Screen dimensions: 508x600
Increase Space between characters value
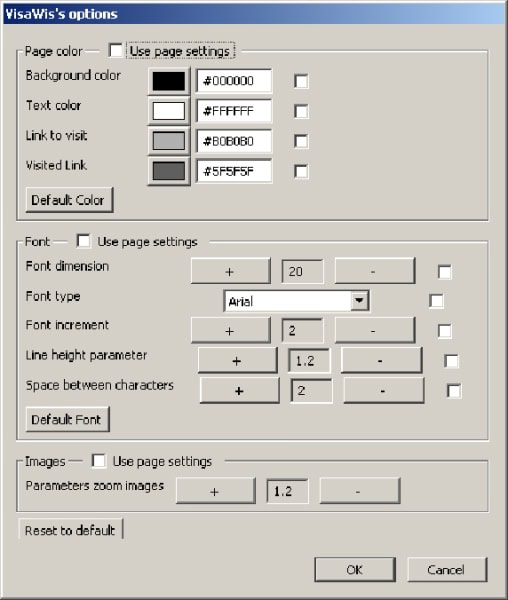pos(239,391)
